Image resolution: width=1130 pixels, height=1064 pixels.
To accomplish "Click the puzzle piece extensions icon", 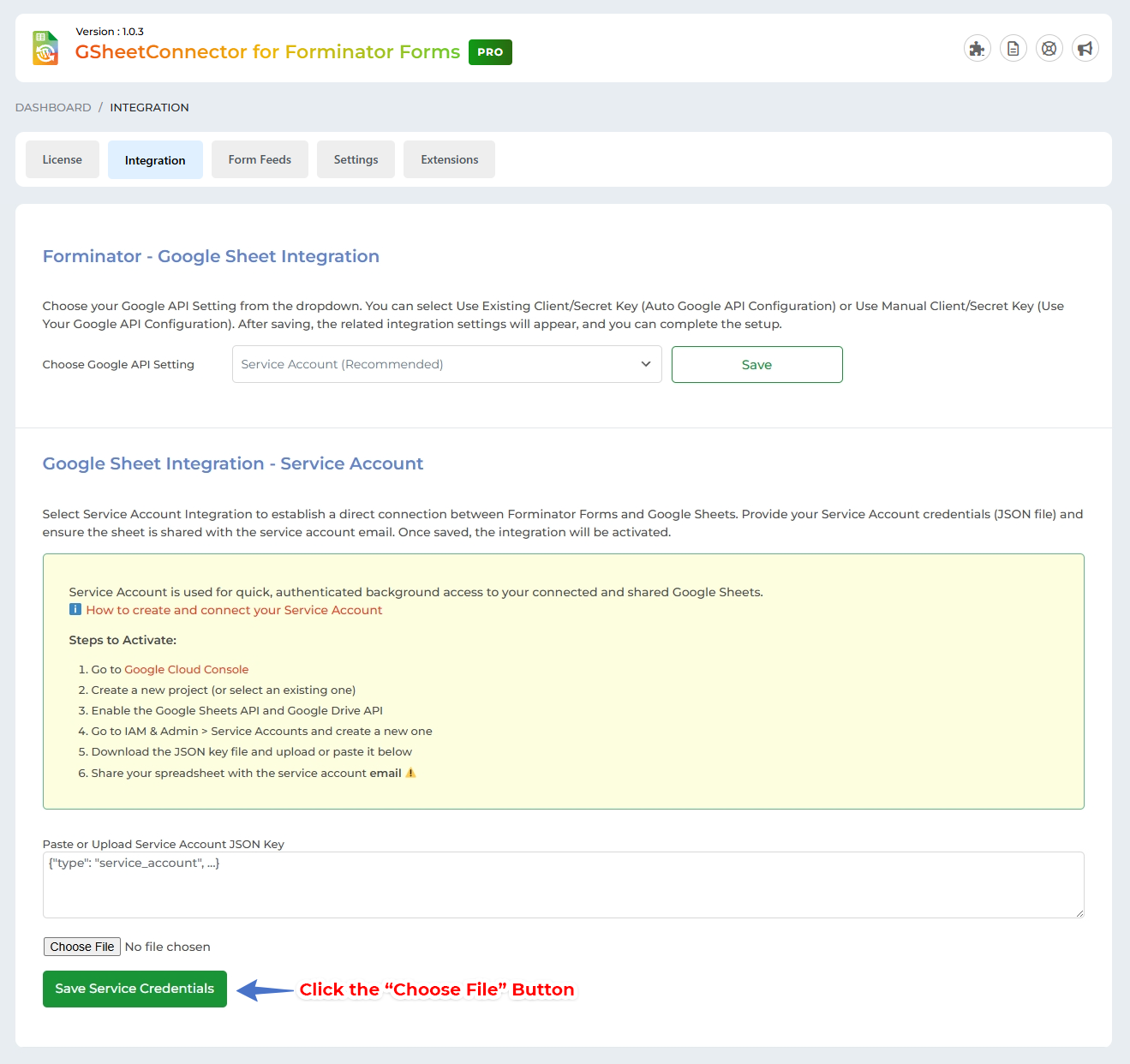I will [977, 48].
